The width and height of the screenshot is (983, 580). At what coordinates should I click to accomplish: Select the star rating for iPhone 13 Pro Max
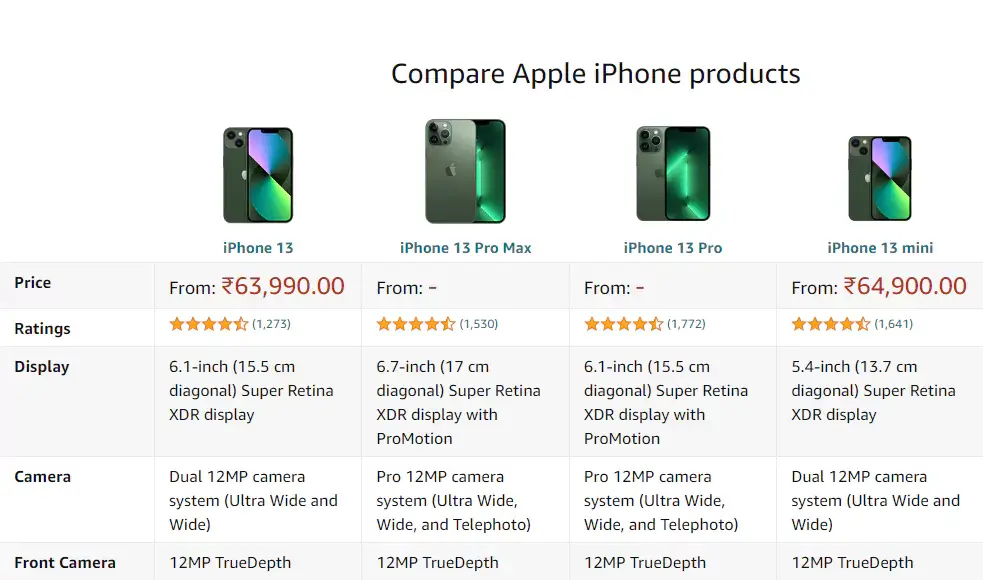411,324
